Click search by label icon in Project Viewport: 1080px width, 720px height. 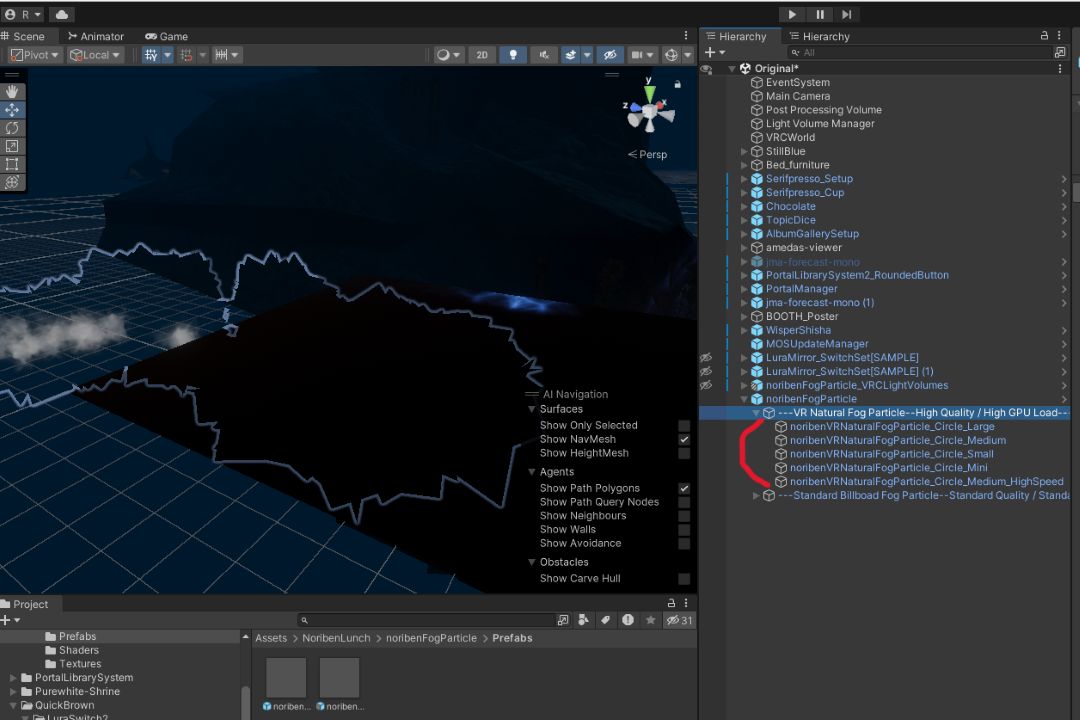click(x=605, y=620)
